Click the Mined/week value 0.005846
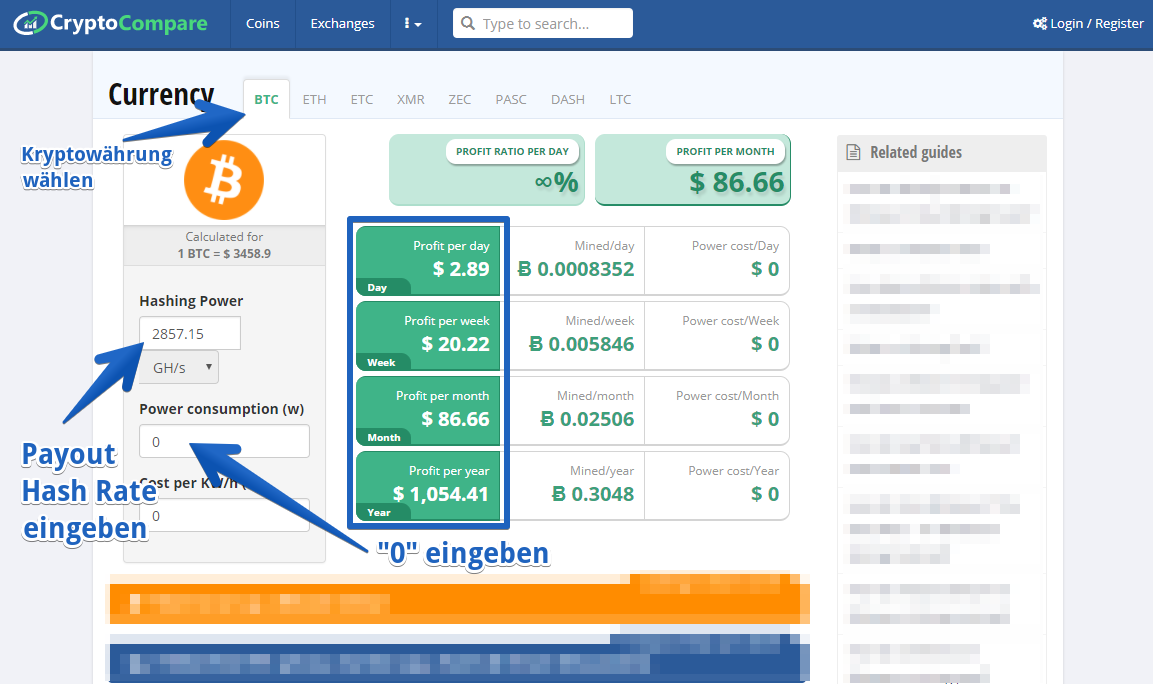The width and height of the screenshot is (1153, 684). [x=582, y=344]
